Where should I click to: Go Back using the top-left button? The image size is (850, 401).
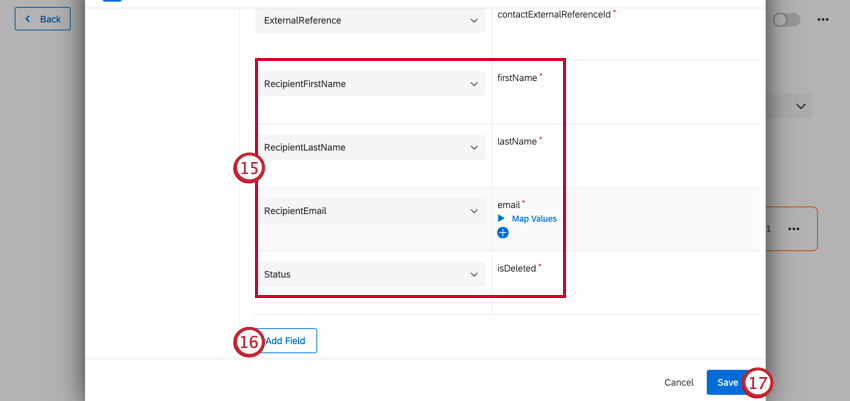(42, 19)
